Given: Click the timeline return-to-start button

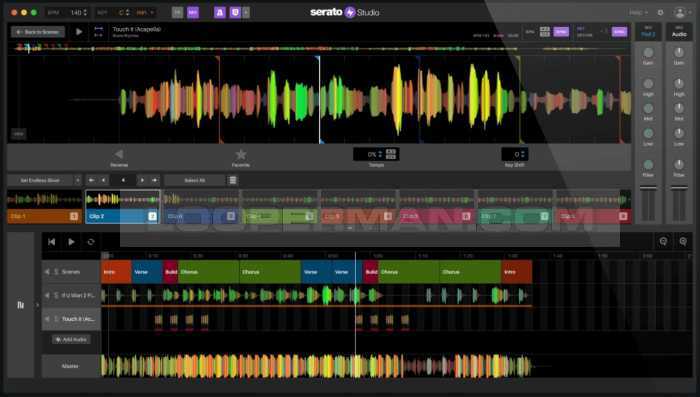Looking at the screenshot, I should click(x=52, y=242).
